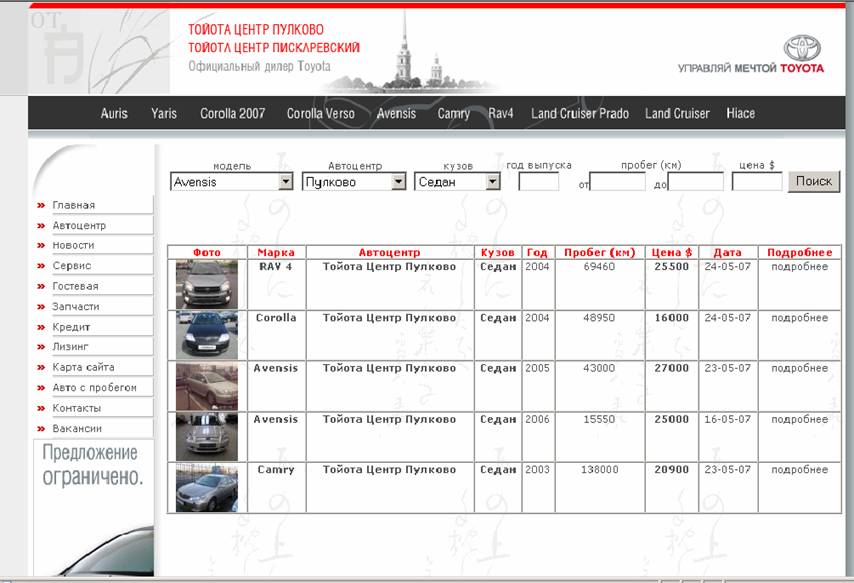The width and height of the screenshot is (854, 583).
Task: Open Rav4 in the top navigation bar
Action: (x=501, y=113)
